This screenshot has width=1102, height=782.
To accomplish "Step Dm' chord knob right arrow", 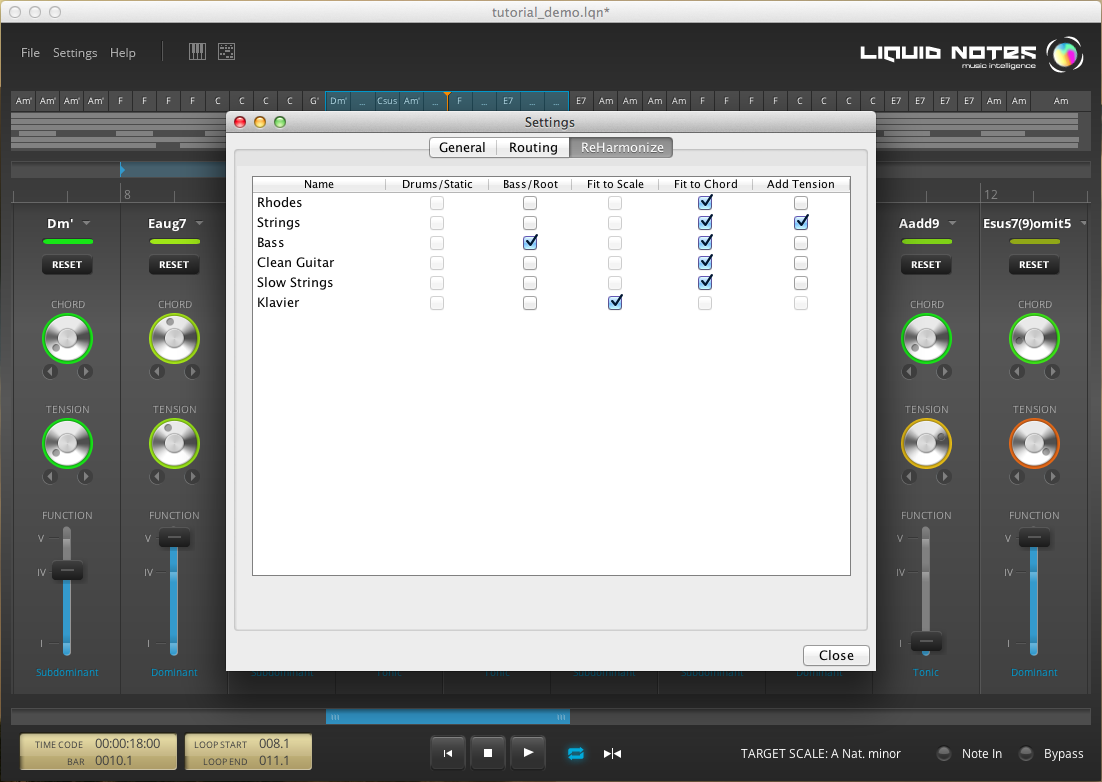I will pos(85,372).
